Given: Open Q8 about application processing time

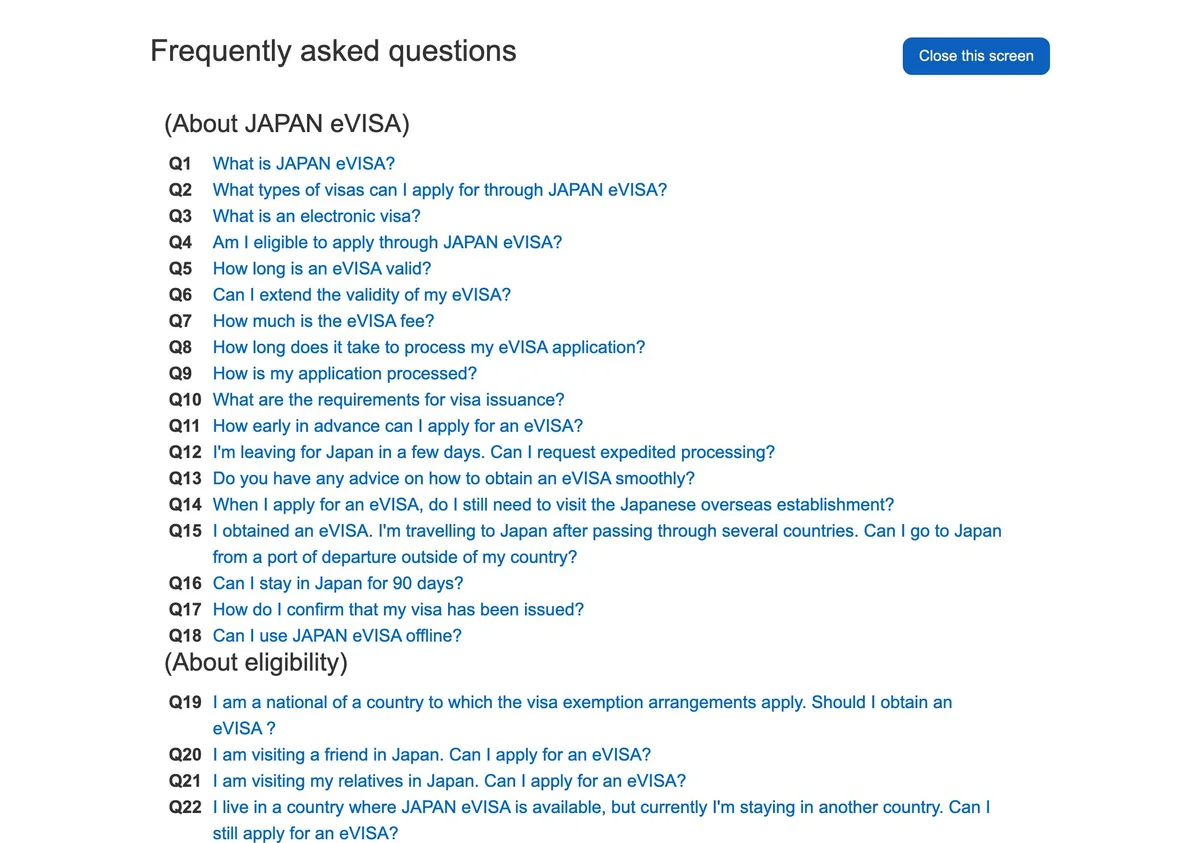Looking at the screenshot, I should [429, 347].
